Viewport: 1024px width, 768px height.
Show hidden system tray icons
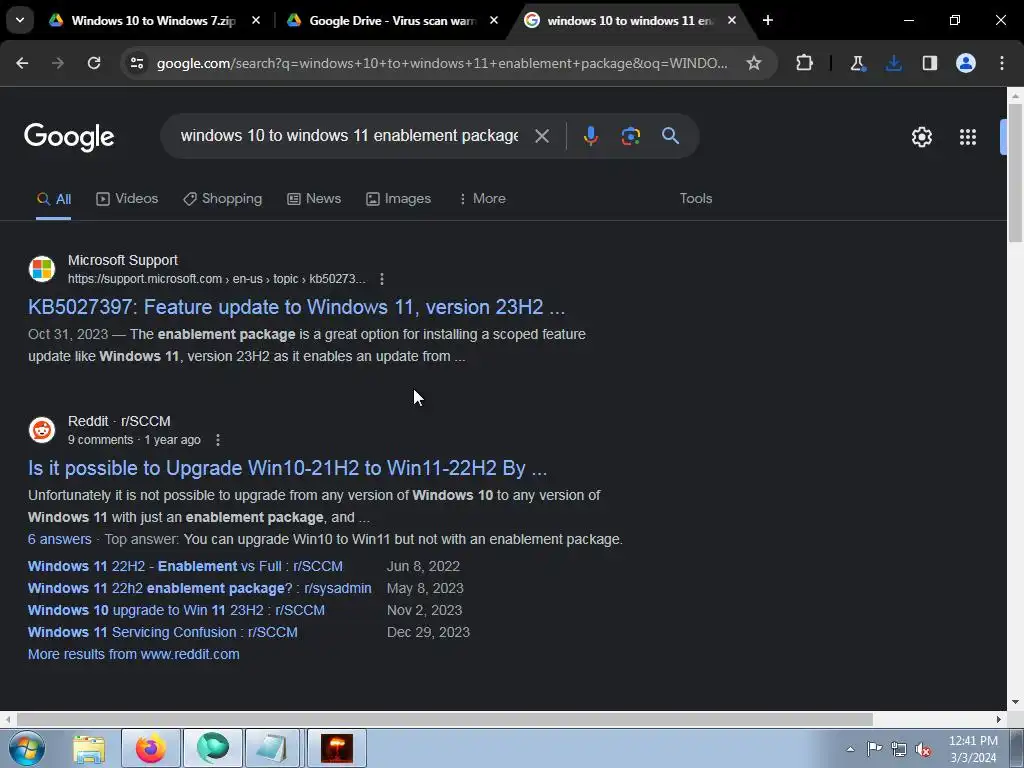(850, 749)
